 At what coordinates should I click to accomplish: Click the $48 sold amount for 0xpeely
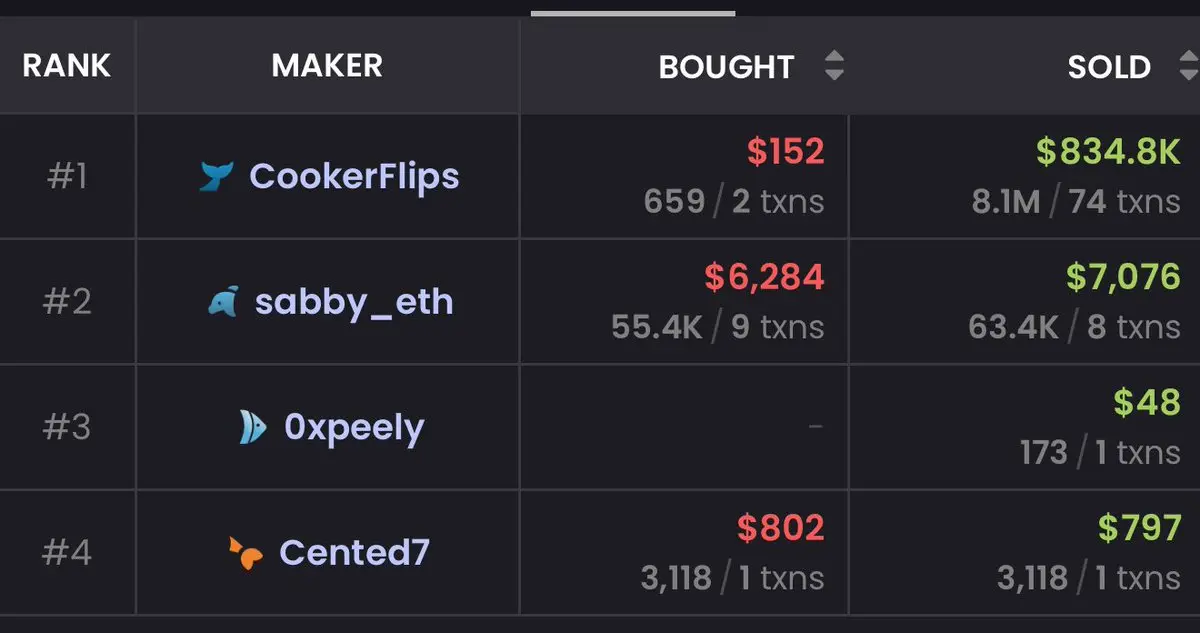pyautogui.click(x=1147, y=402)
